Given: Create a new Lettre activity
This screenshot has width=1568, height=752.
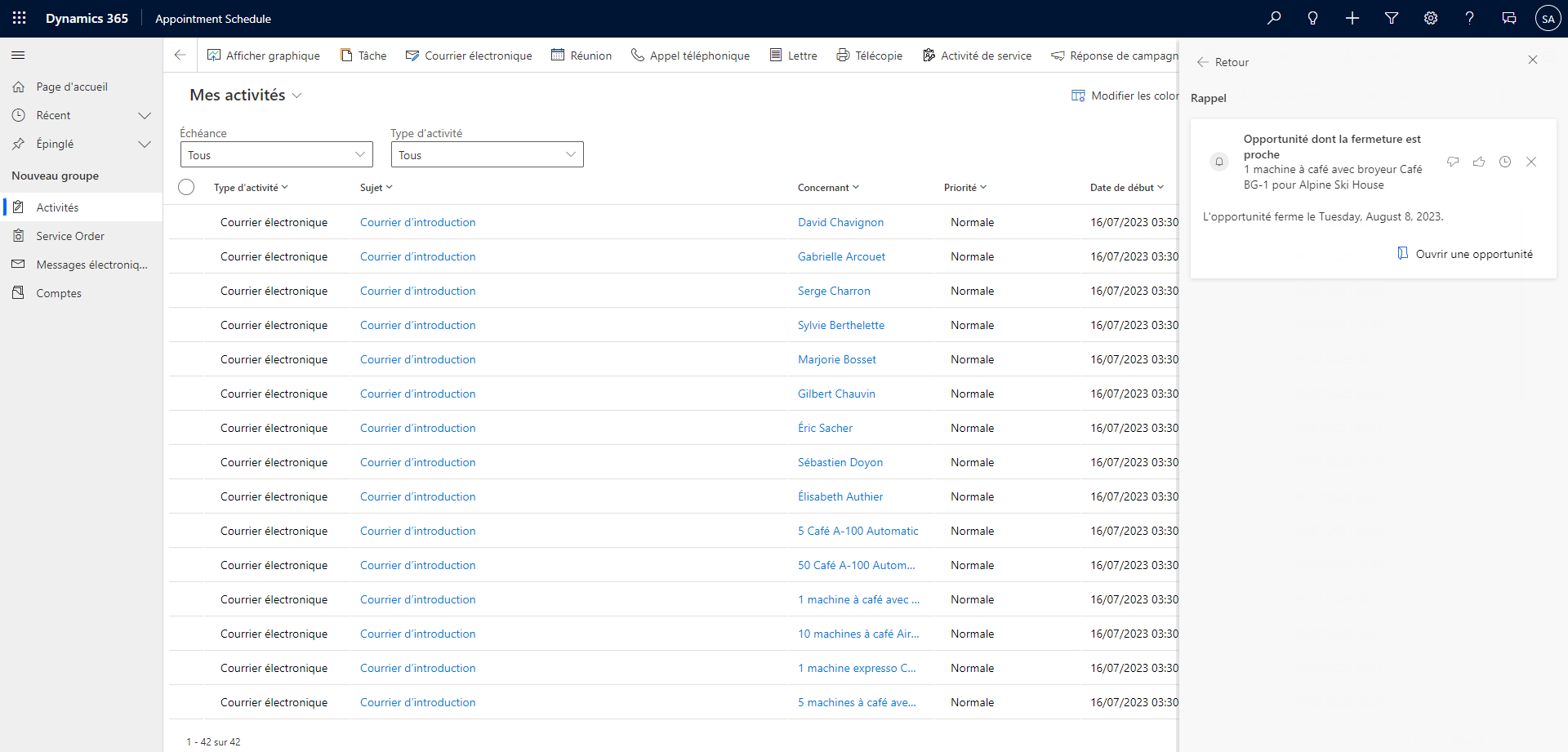Looking at the screenshot, I should click(793, 56).
